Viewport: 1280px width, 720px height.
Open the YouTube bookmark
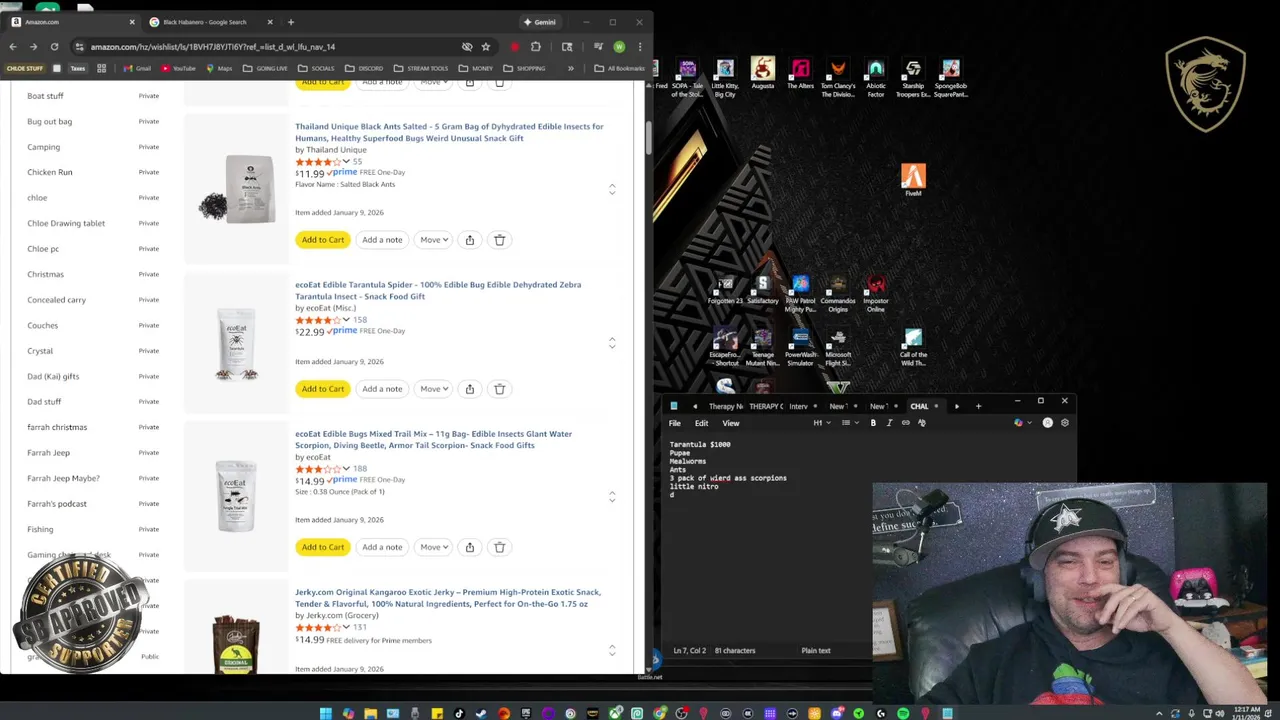(179, 68)
